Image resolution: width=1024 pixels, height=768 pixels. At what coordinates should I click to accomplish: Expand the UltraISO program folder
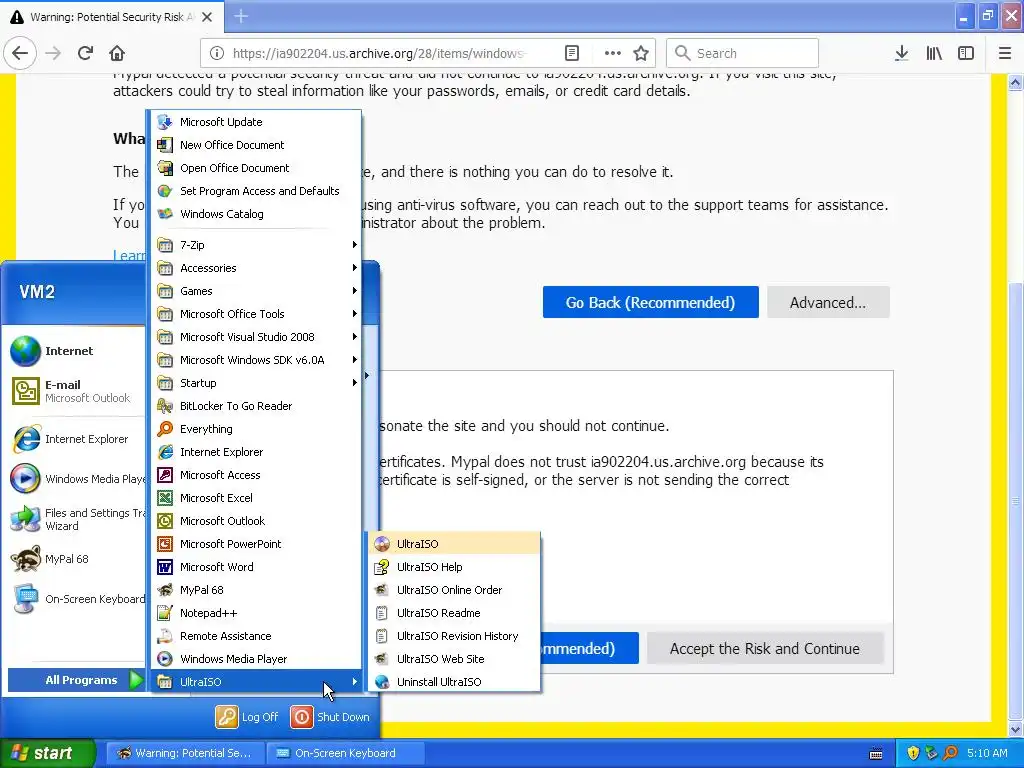pos(256,681)
